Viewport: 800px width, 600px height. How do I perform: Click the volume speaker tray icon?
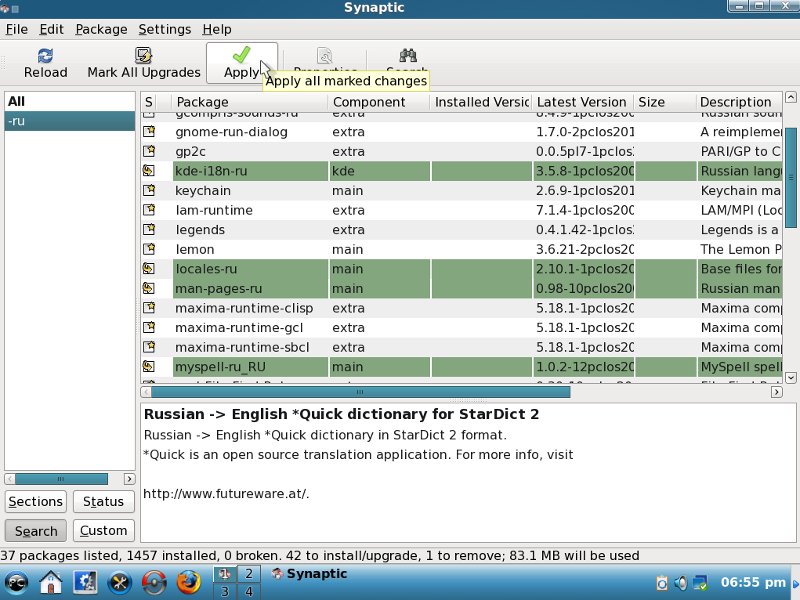pyautogui.click(x=680, y=582)
